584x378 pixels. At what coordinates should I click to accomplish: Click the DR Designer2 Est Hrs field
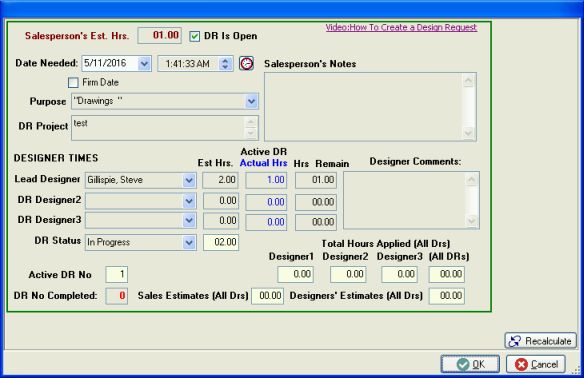221,201
